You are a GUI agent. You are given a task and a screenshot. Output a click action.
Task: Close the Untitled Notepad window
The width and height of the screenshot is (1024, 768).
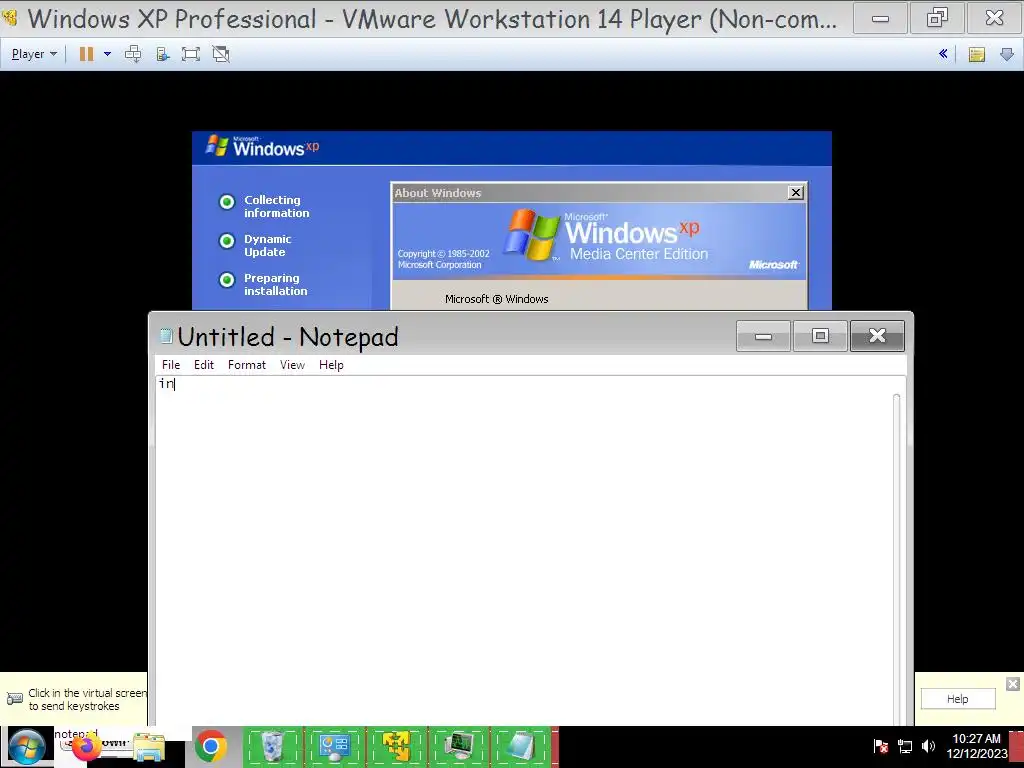pos(878,336)
